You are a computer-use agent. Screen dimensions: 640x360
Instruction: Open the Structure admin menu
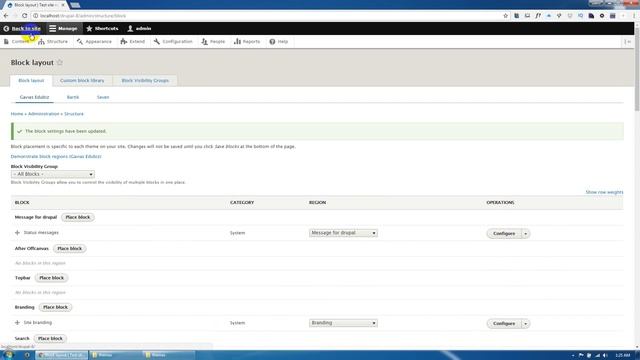53,42
